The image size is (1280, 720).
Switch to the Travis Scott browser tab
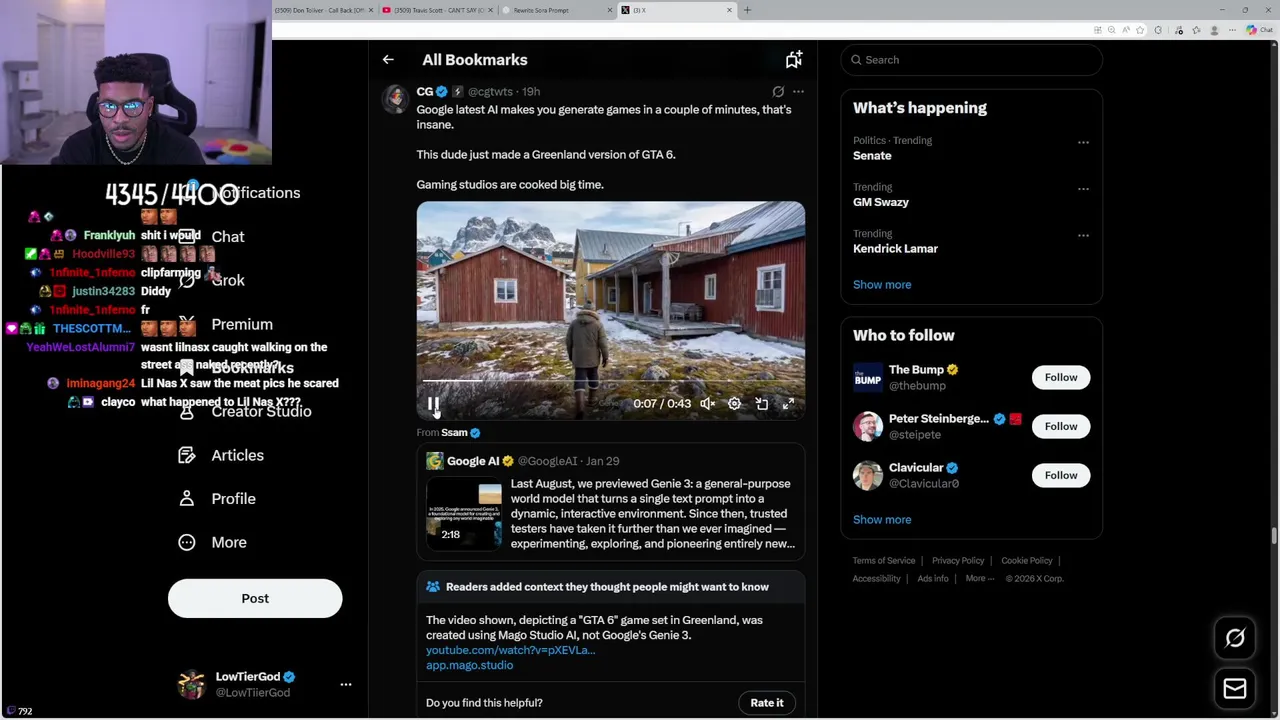(438, 10)
